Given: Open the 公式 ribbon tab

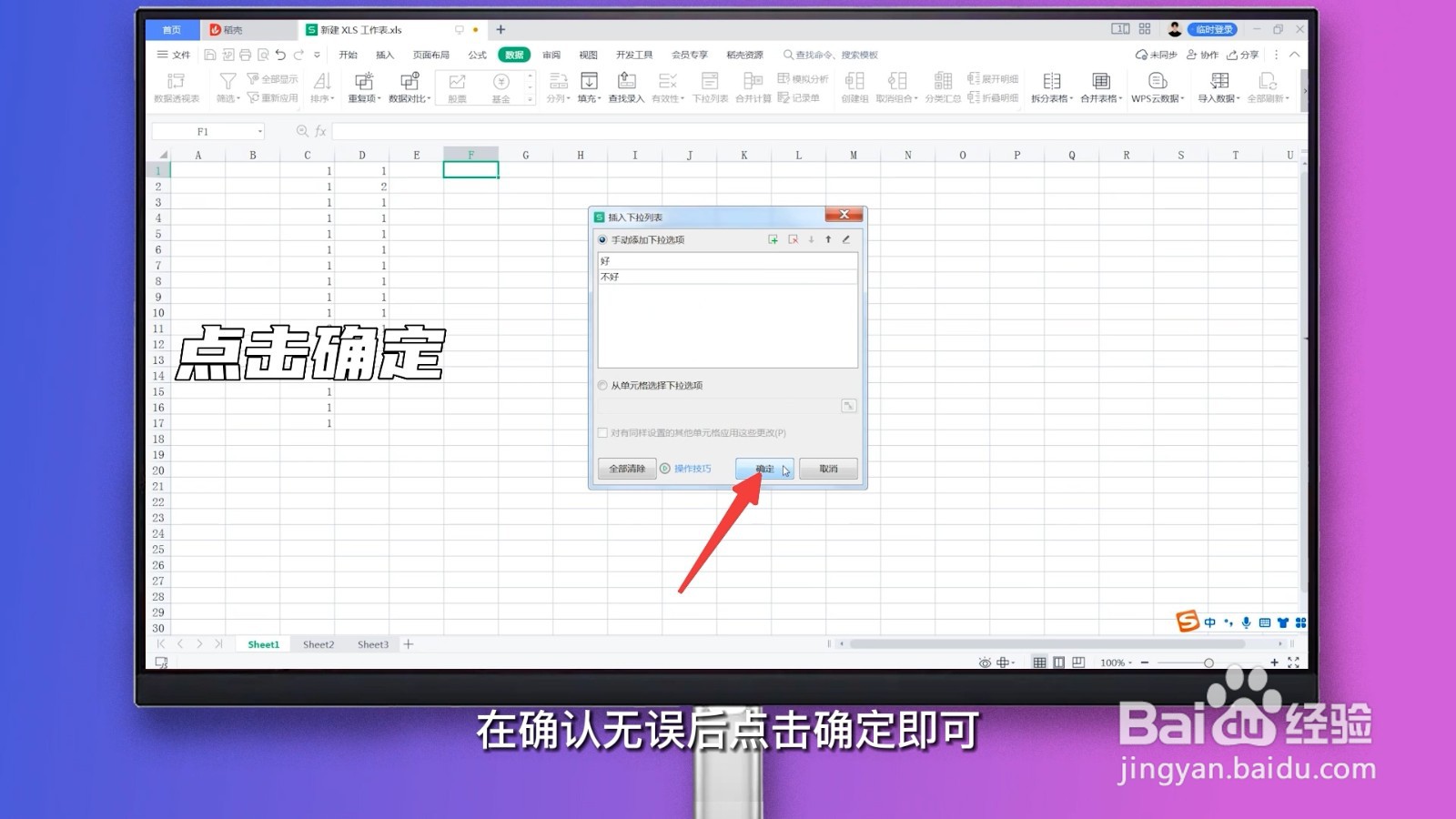Looking at the screenshot, I should coord(477,55).
